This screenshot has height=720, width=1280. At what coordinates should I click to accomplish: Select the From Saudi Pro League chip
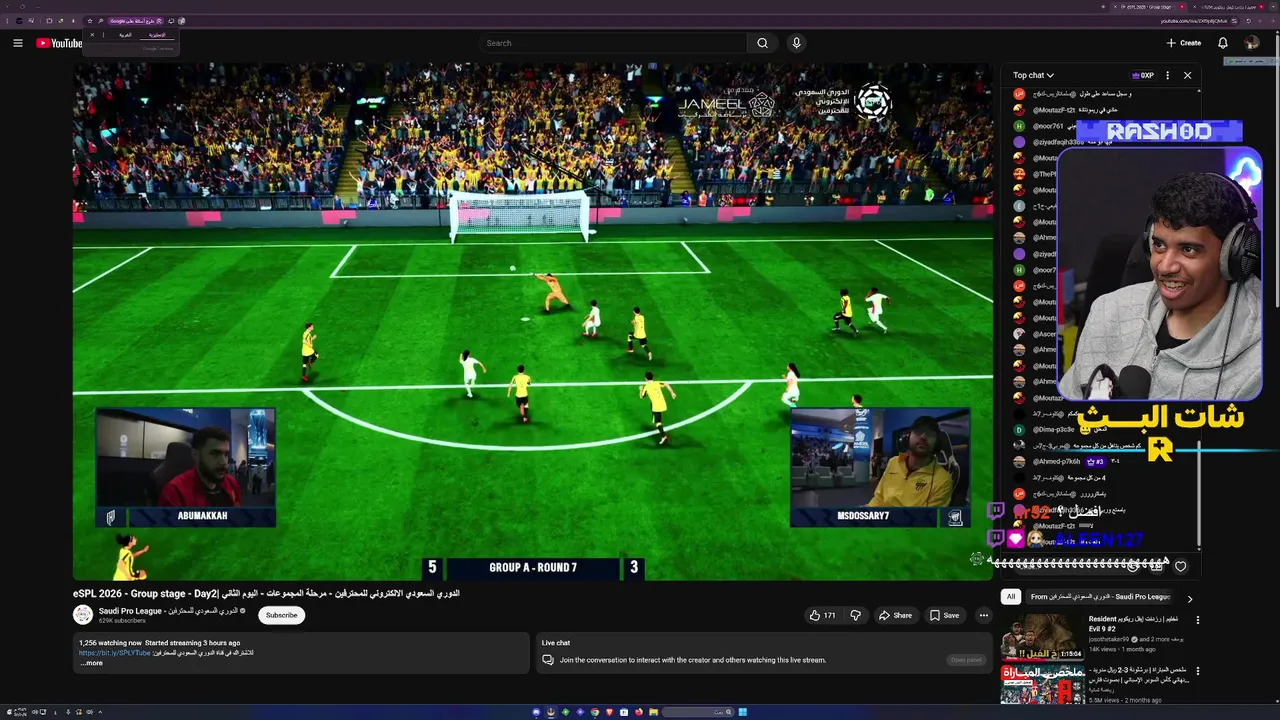[x=1100, y=597]
